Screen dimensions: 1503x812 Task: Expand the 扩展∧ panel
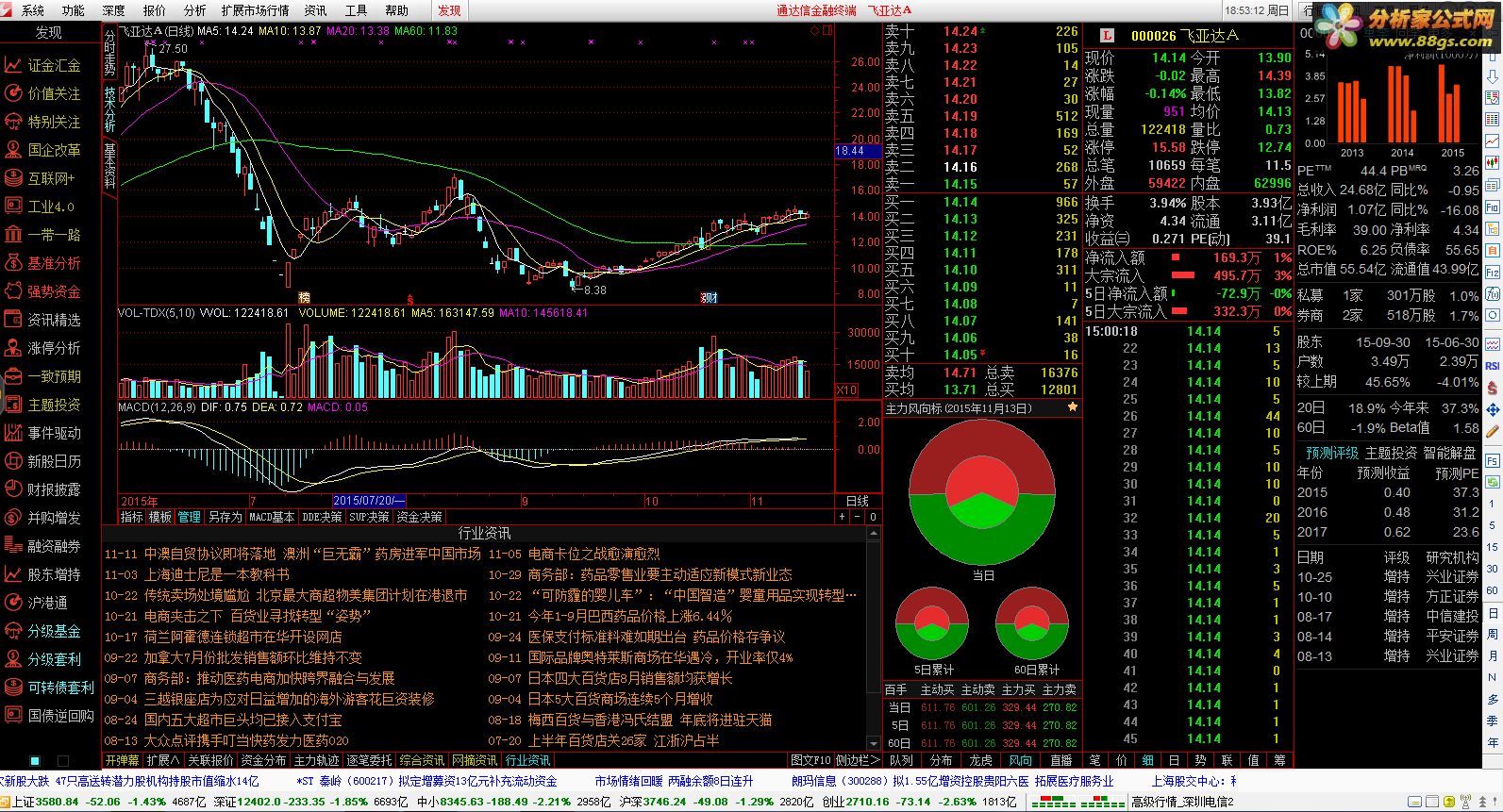click(162, 760)
